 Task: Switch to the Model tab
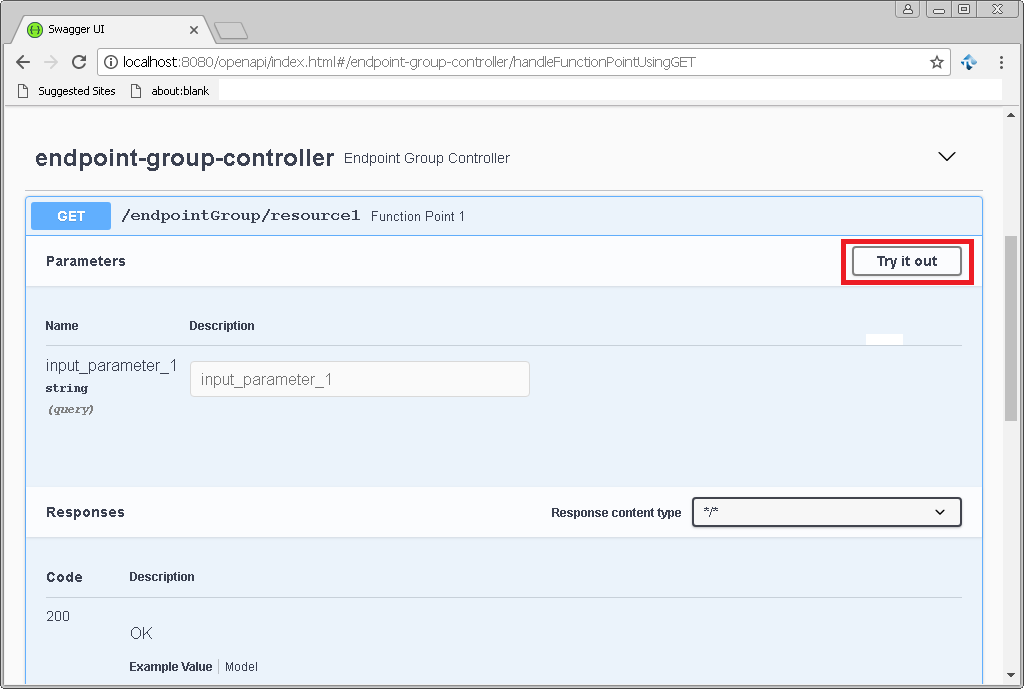242,667
